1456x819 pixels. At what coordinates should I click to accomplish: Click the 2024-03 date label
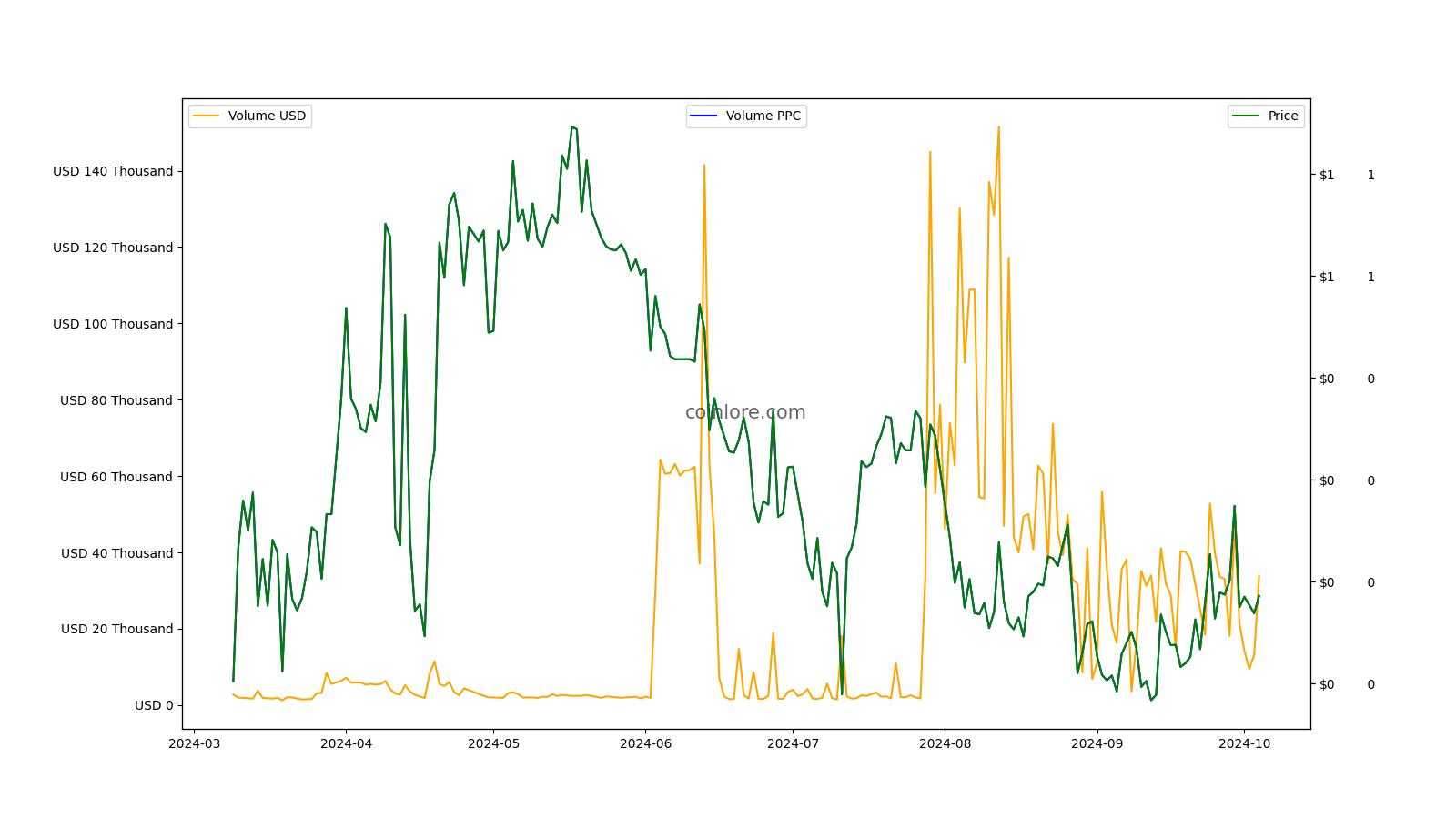pos(195,743)
